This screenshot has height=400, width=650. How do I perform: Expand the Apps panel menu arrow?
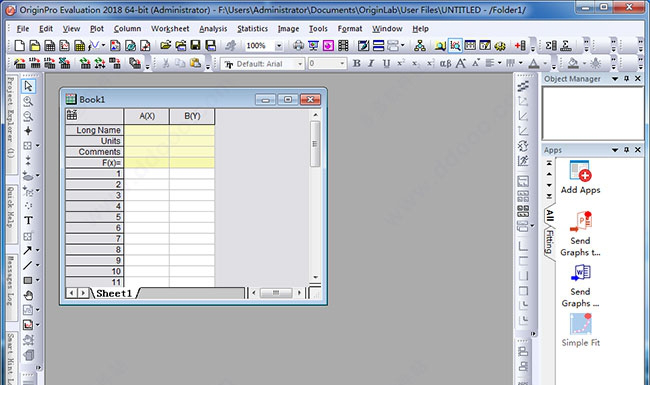coord(615,150)
